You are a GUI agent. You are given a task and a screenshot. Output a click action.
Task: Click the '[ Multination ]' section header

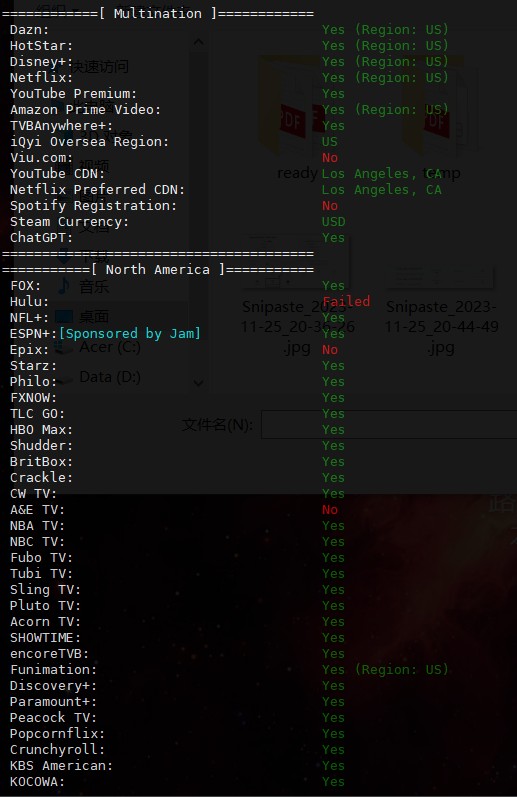click(158, 14)
